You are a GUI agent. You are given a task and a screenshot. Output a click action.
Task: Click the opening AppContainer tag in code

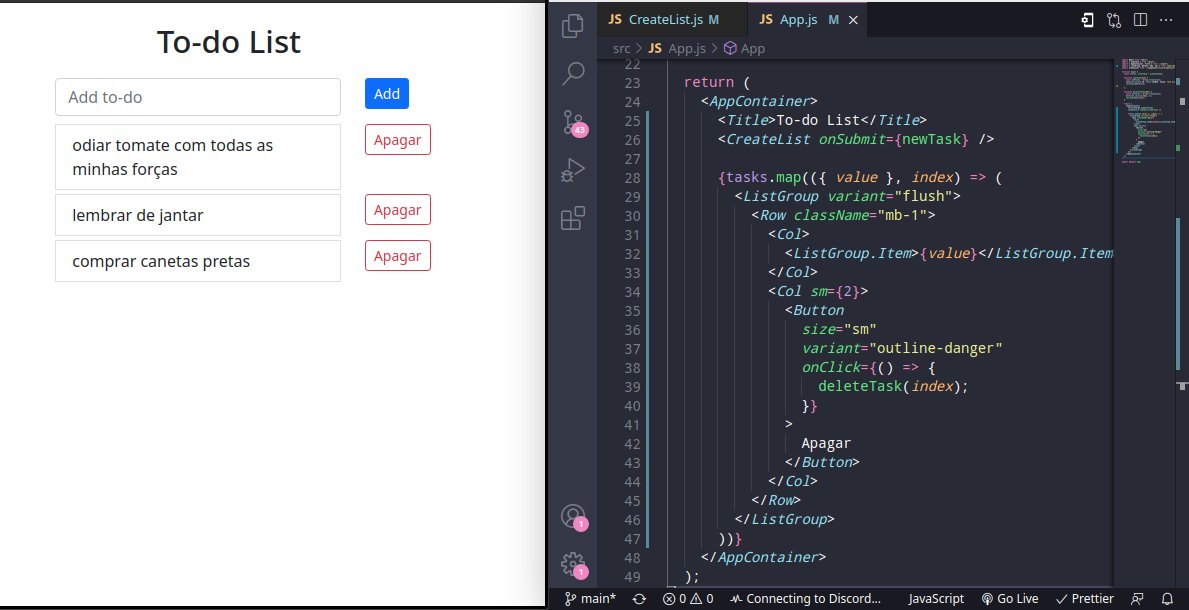760,101
